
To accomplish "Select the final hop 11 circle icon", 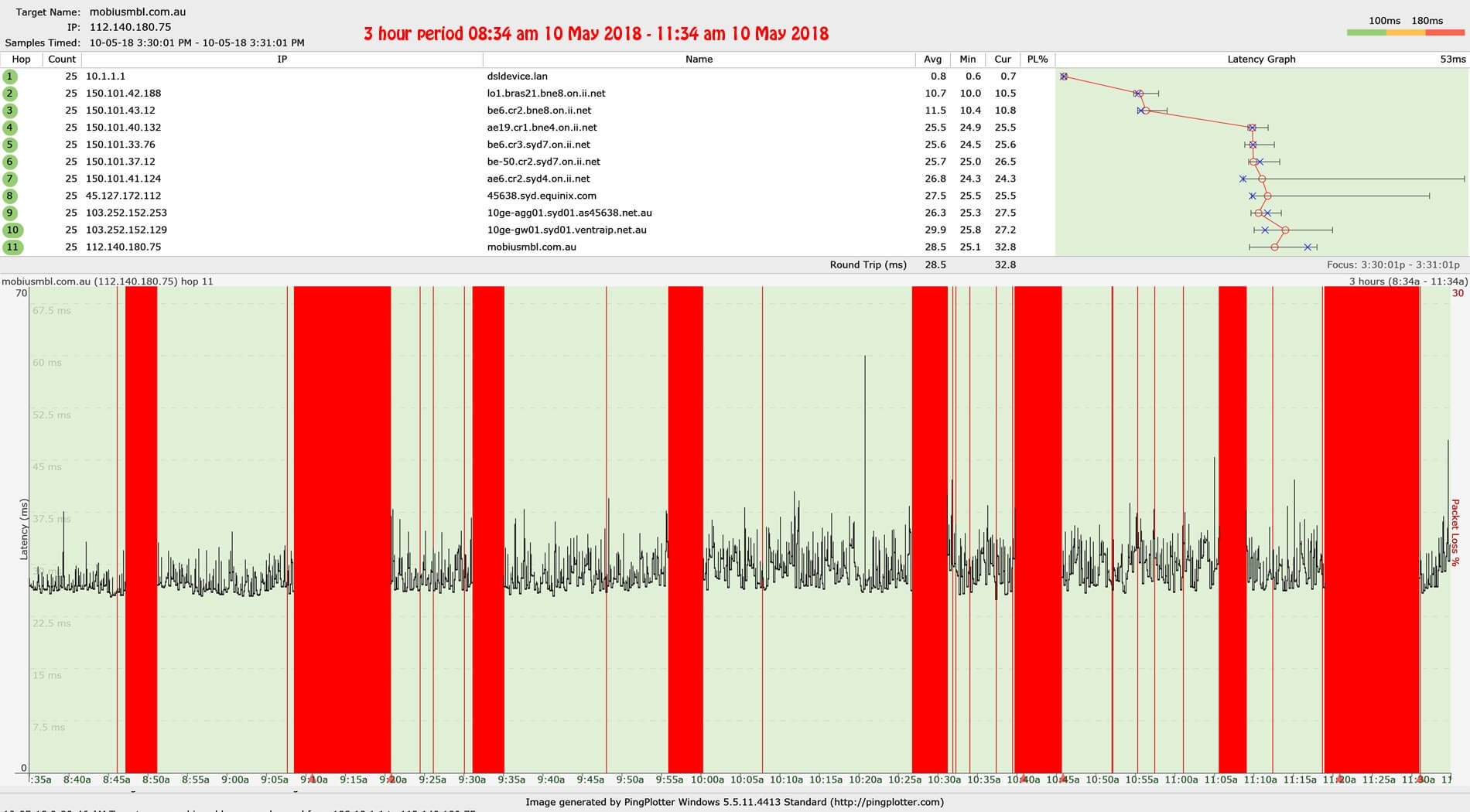I will click(x=12, y=247).
